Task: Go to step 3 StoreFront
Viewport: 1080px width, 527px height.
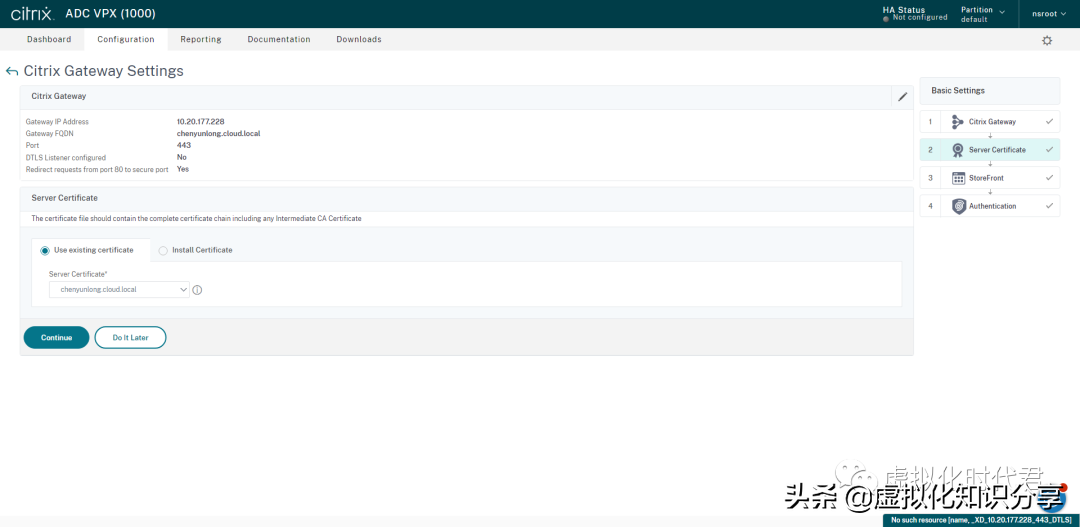Action: coord(990,178)
